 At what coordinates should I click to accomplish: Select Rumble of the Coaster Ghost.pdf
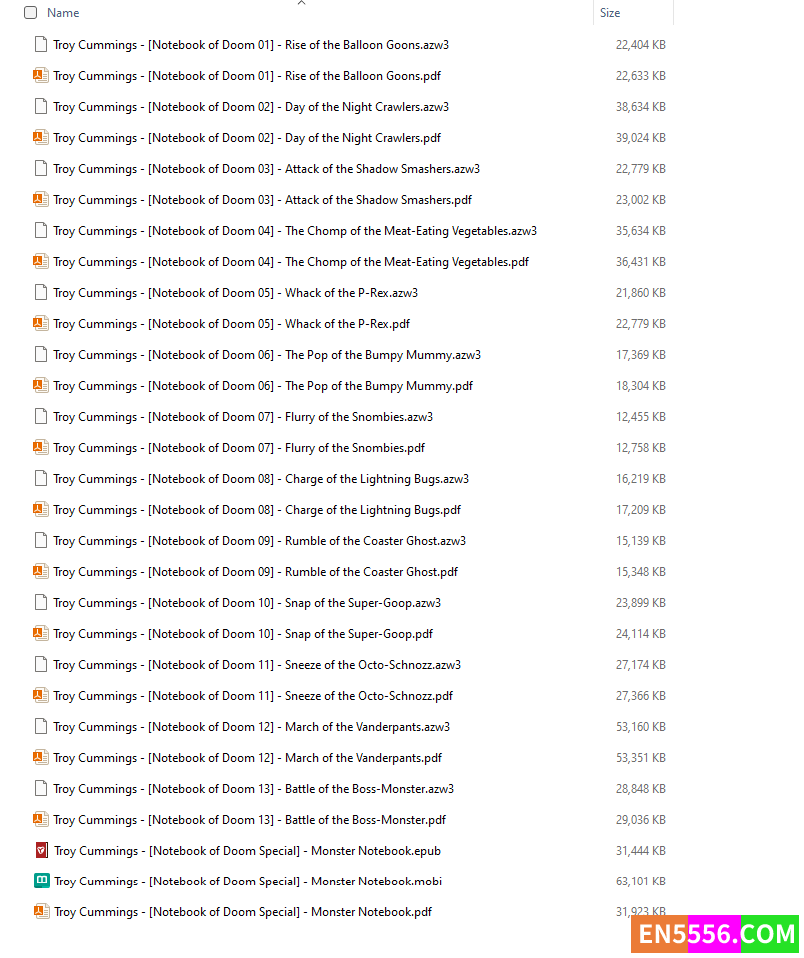pyautogui.click(x=255, y=572)
